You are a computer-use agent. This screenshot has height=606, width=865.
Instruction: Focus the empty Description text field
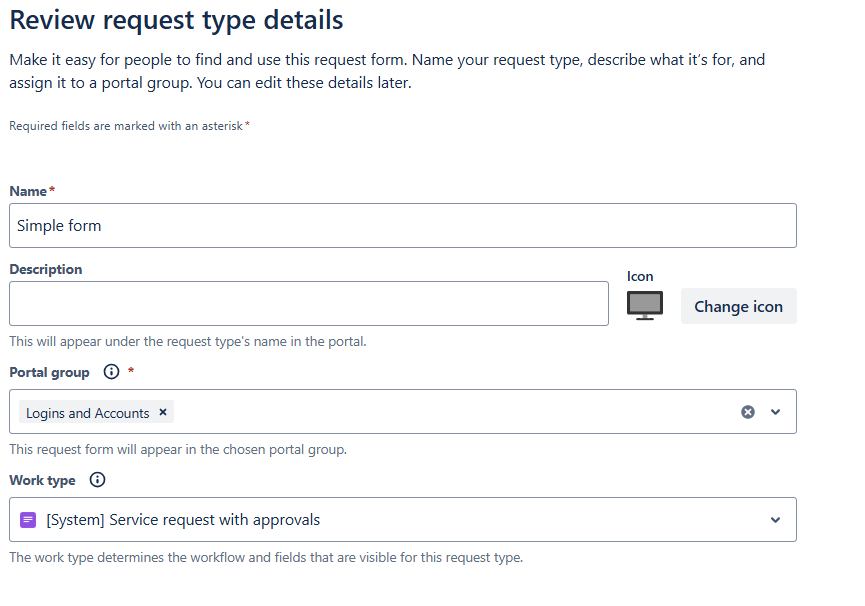[309, 303]
